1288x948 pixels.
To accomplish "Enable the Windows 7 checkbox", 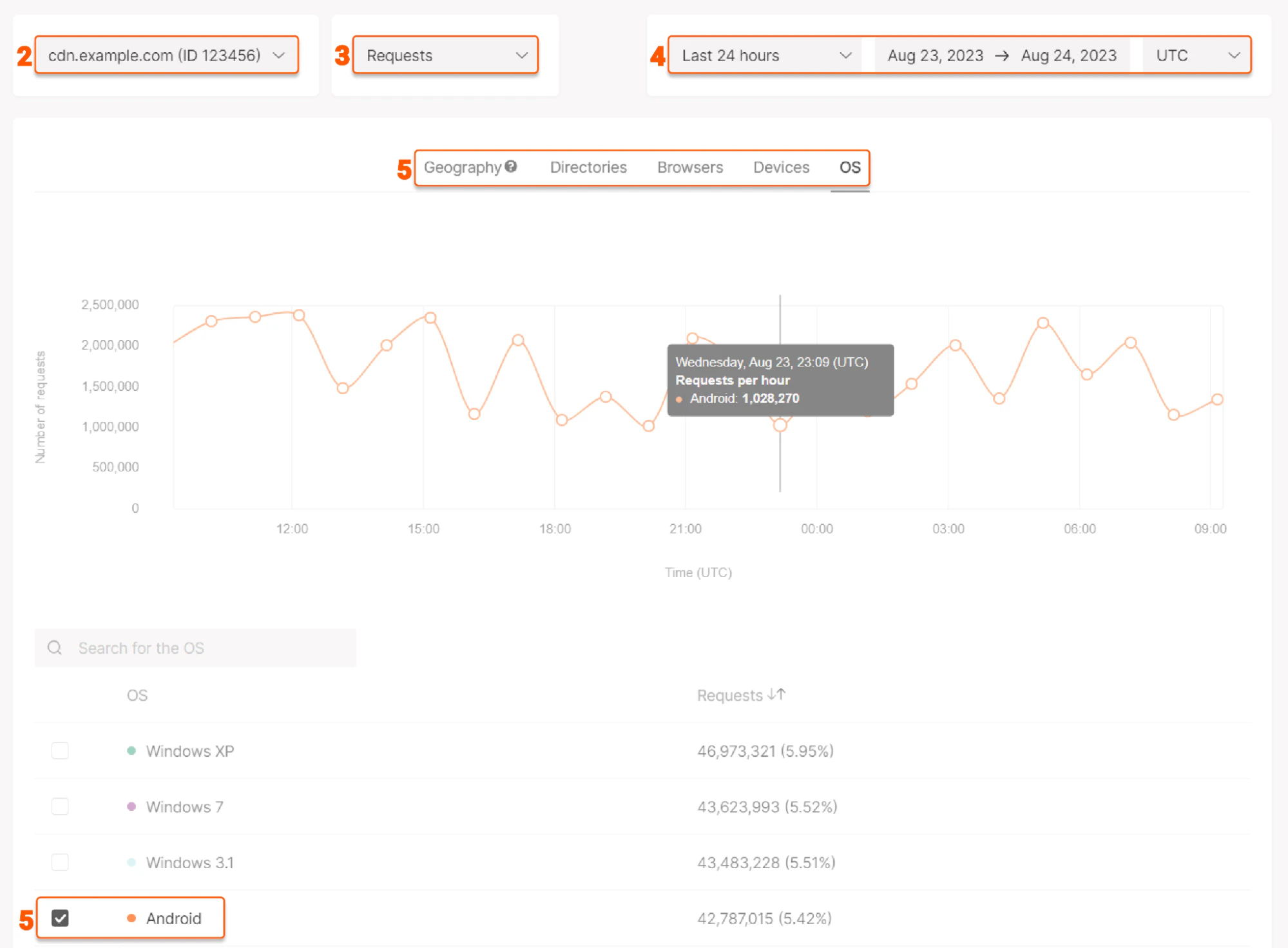I will click(x=60, y=806).
